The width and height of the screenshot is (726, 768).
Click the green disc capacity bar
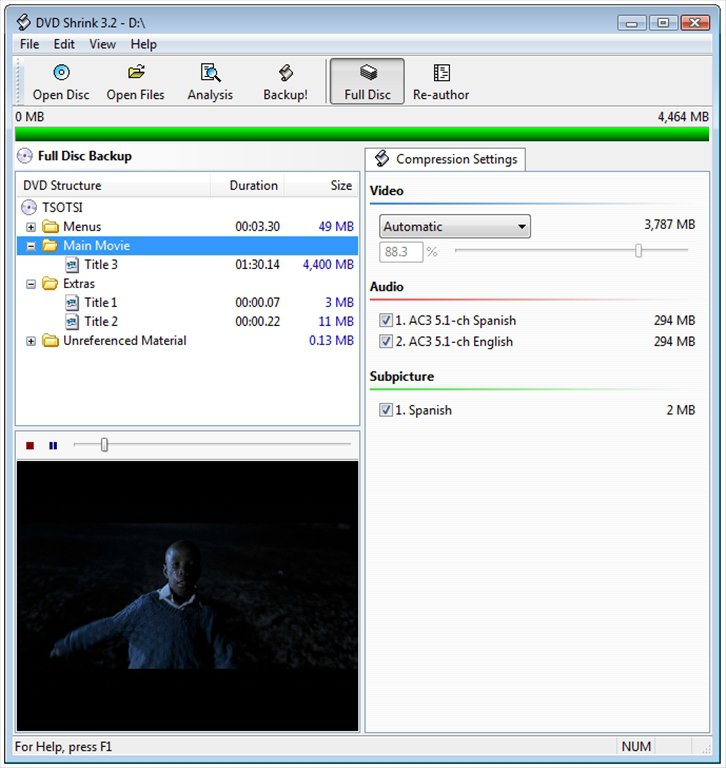362,134
